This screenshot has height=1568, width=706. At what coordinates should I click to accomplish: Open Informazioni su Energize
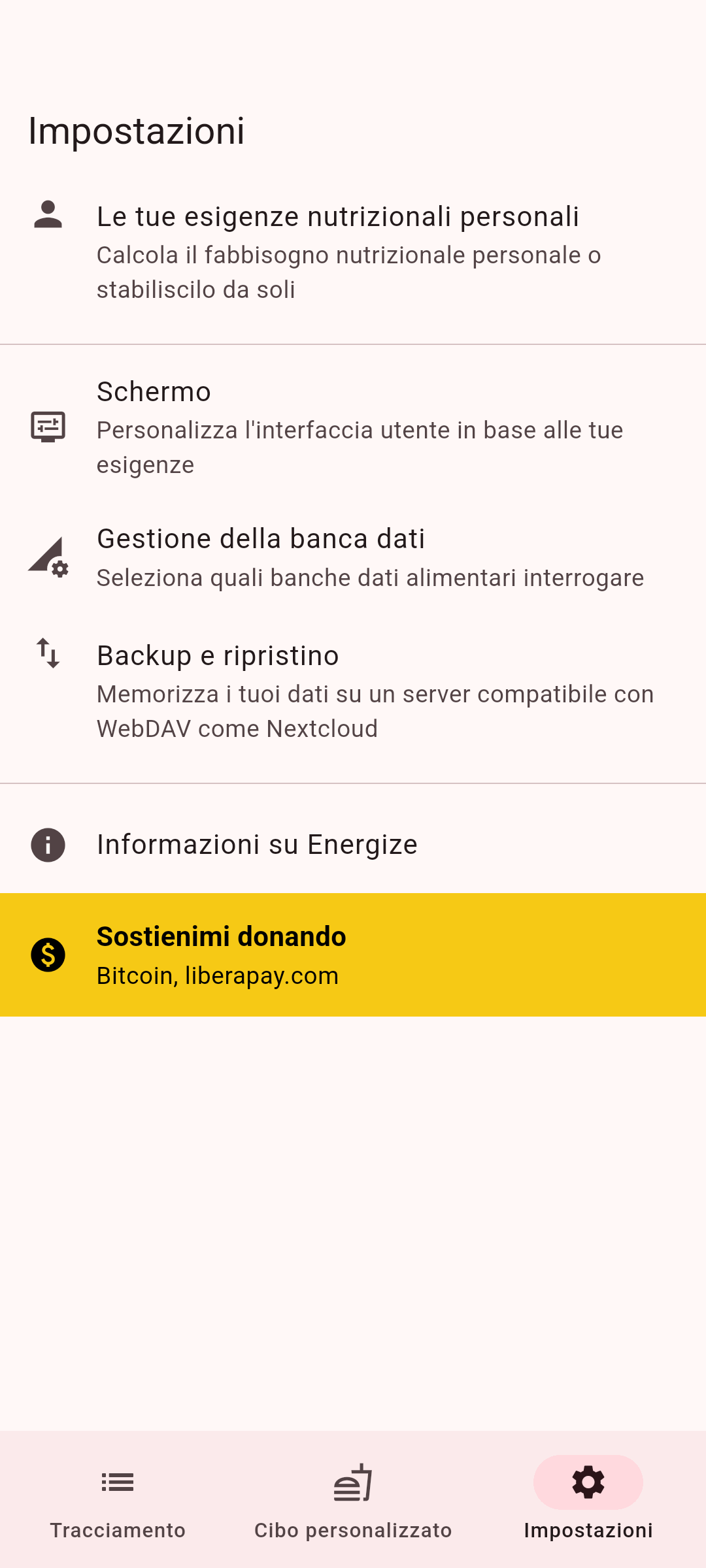pos(257,845)
